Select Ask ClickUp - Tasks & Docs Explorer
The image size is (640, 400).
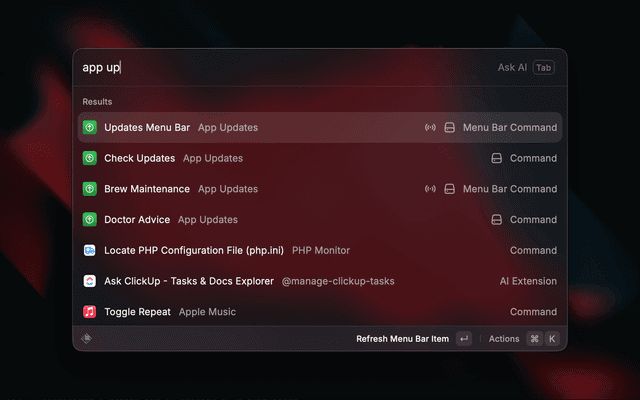click(320, 281)
